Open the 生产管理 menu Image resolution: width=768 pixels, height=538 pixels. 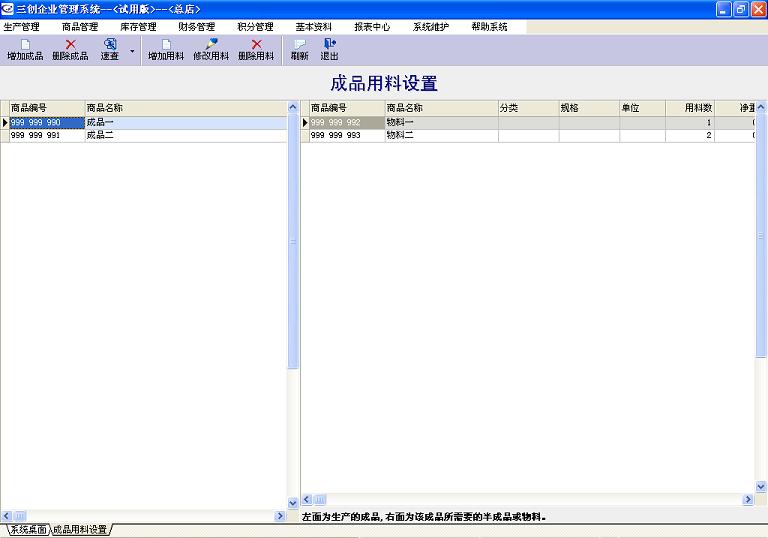[22, 27]
